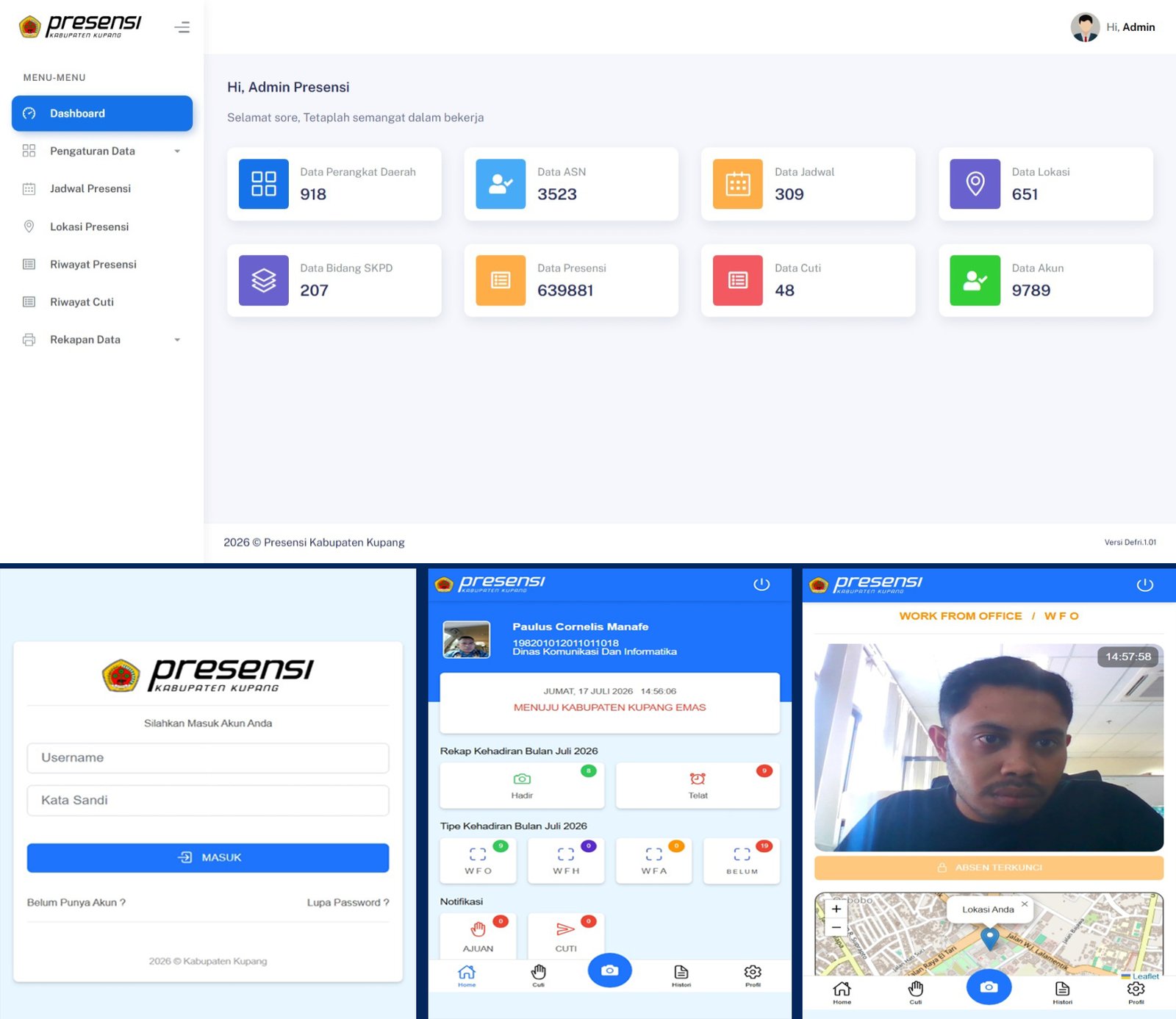The height and width of the screenshot is (1019, 1176).
Task: Click the Data Akun green user icon
Action: (x=975, y=280)
